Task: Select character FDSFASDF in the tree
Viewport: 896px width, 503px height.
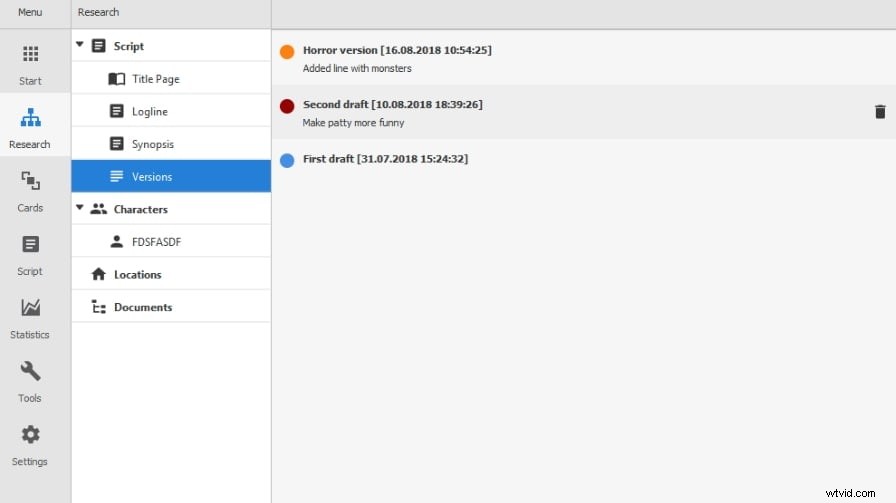Action: (x=171, y=241)
